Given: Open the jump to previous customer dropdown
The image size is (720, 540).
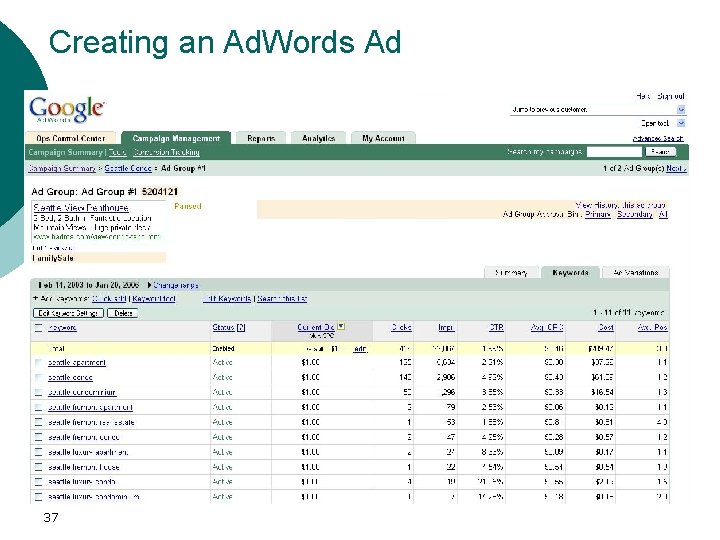Looking at the screenshot, I should coord(681,109).
